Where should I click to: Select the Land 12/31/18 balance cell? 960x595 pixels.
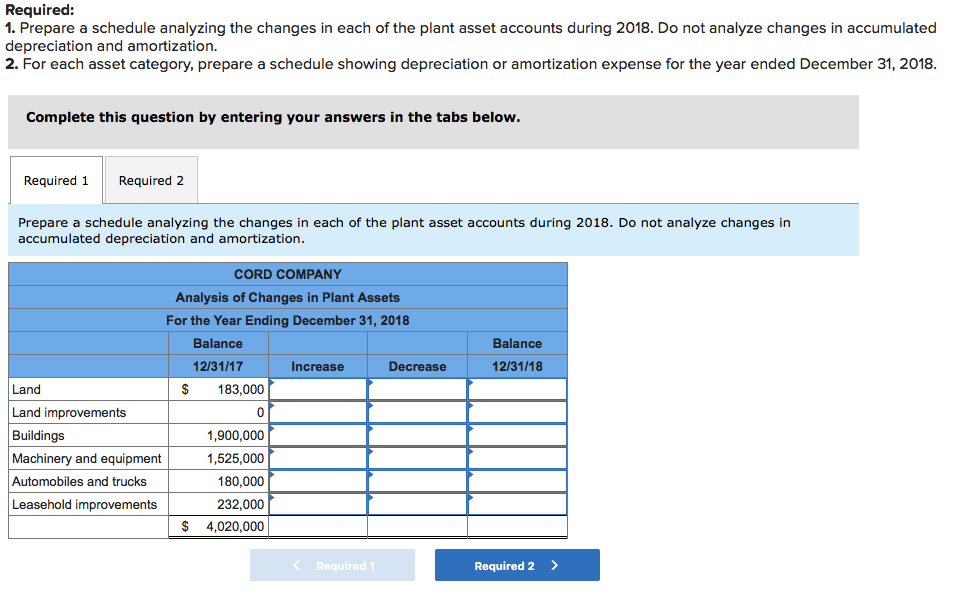(x=517, y=389)
